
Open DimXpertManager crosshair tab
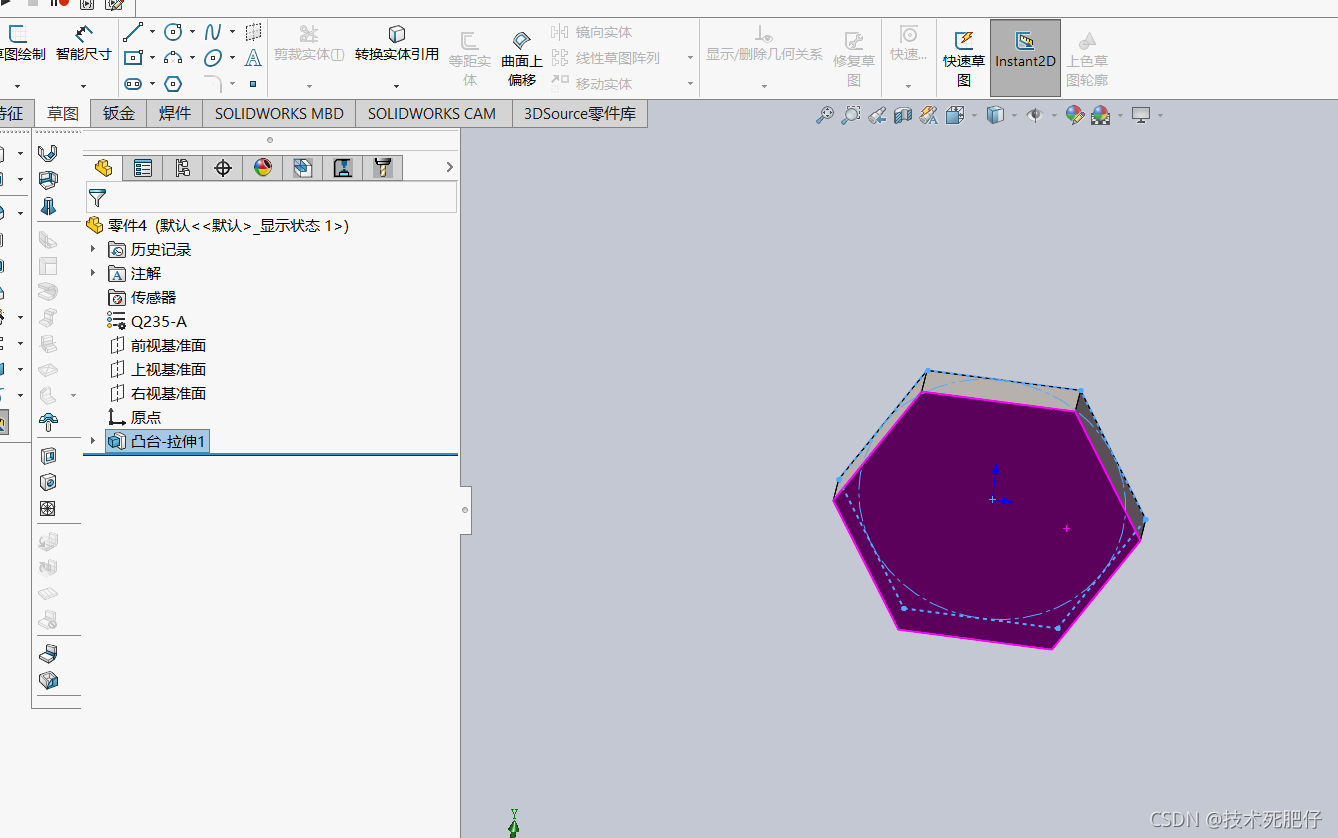223,168
